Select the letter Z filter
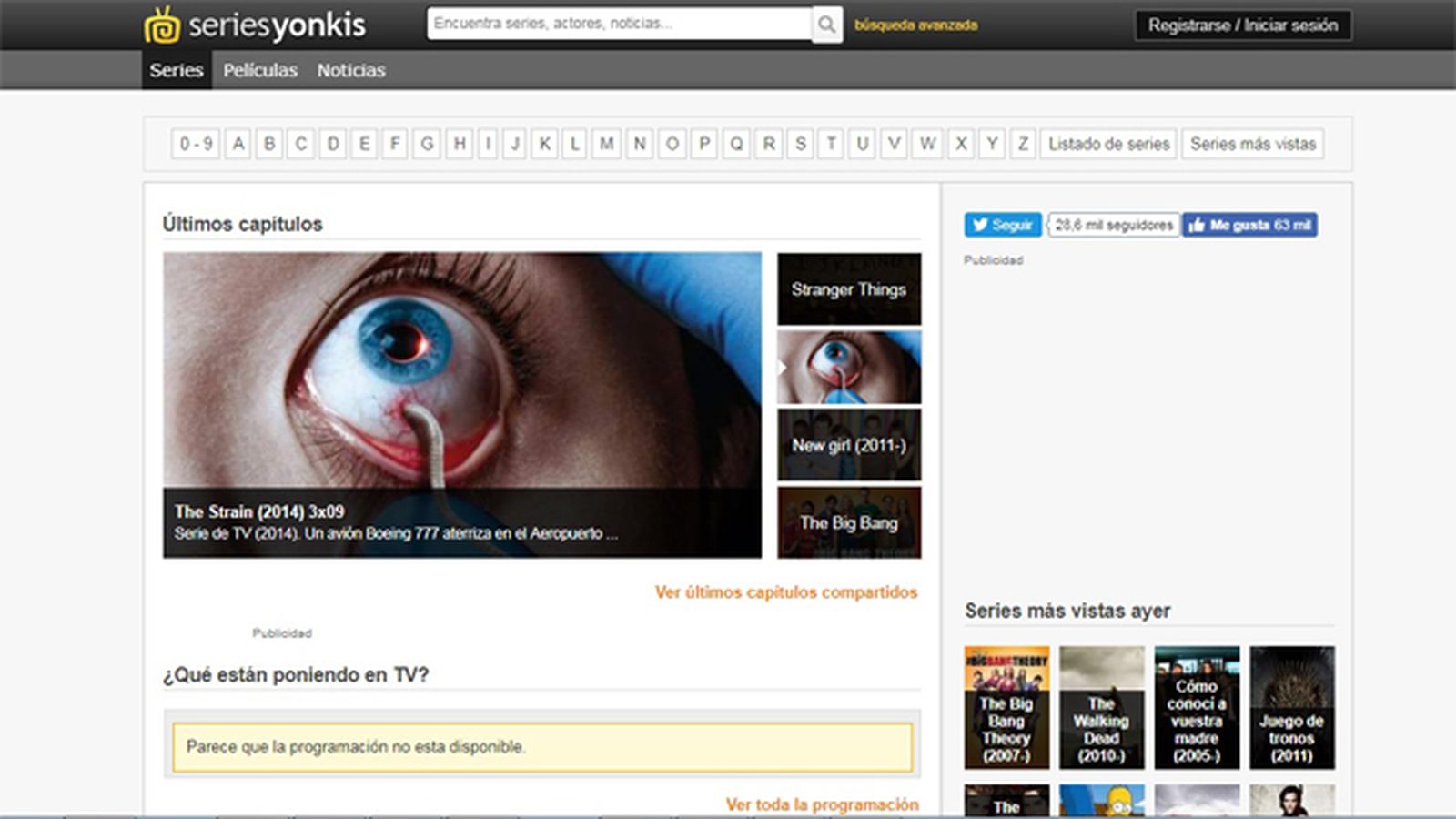The width and height of the screenshot is (1456, 819). [x=1023, y=143]
